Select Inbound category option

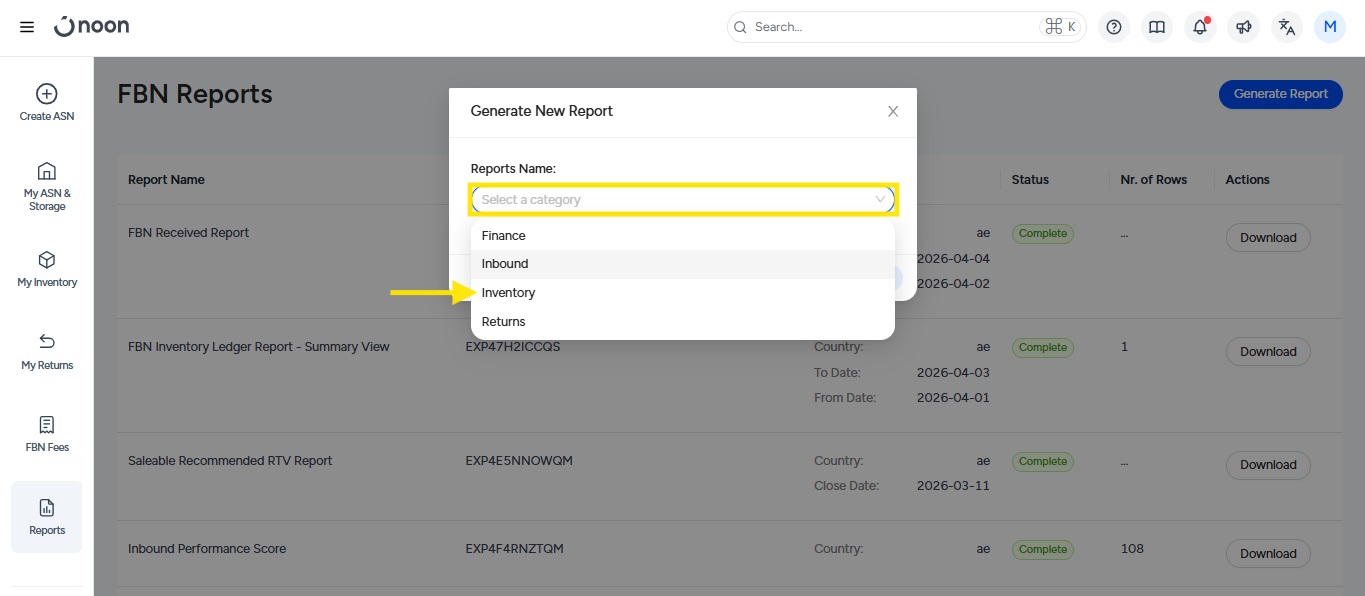[x=505, y=264]
